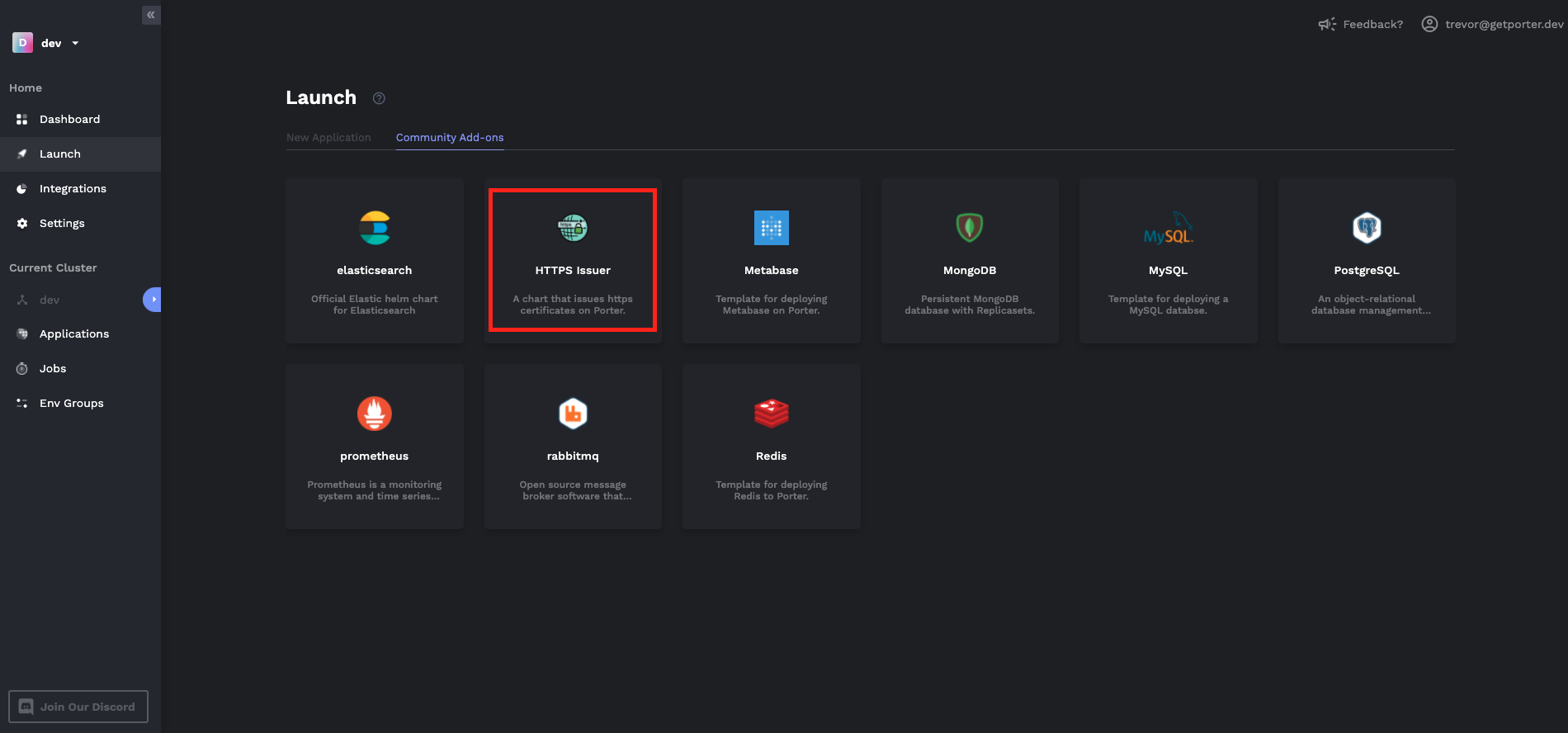This screenshot has width=1568, height=733.
Task: Click the elasticsearch logo icon
Action: (x=375, y=228)
